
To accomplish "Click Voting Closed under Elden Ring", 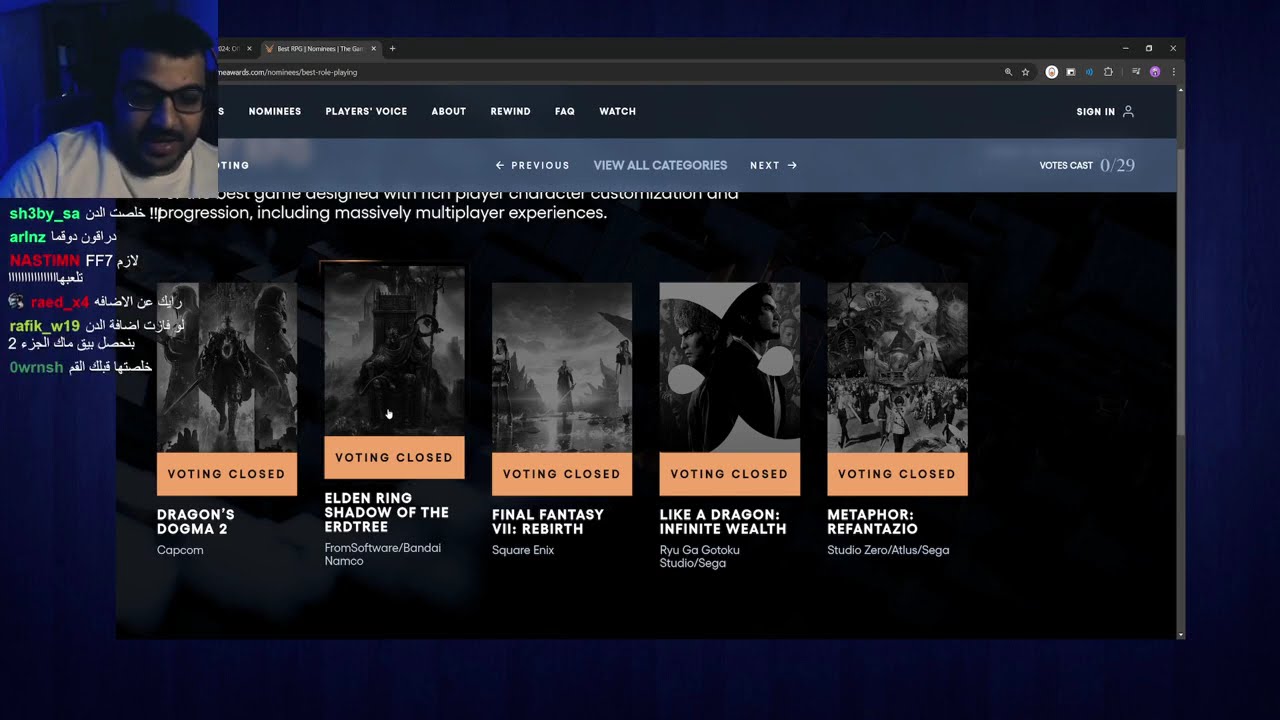I will [394, 458].
